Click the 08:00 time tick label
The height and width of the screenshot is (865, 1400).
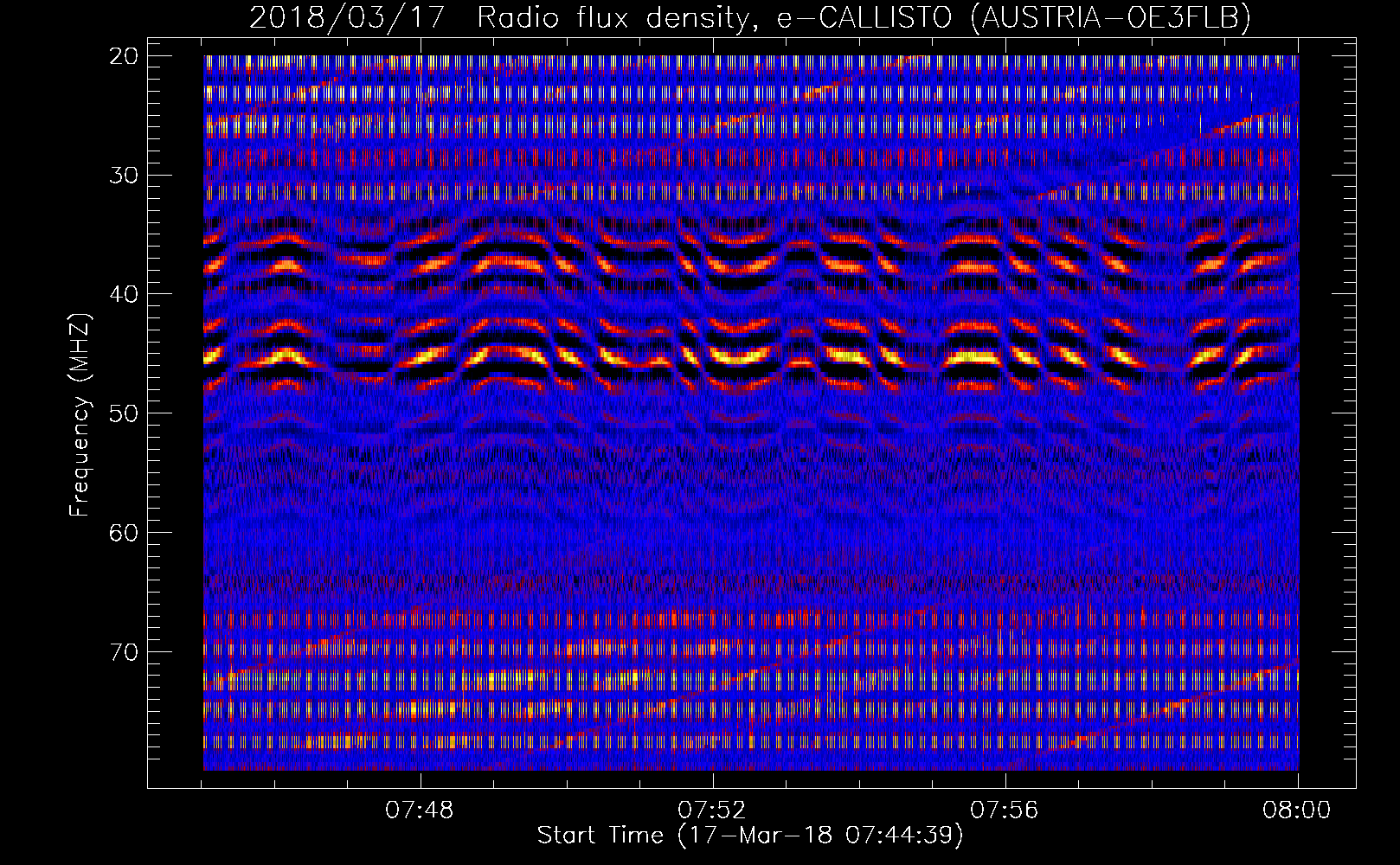coord(1297,811)
